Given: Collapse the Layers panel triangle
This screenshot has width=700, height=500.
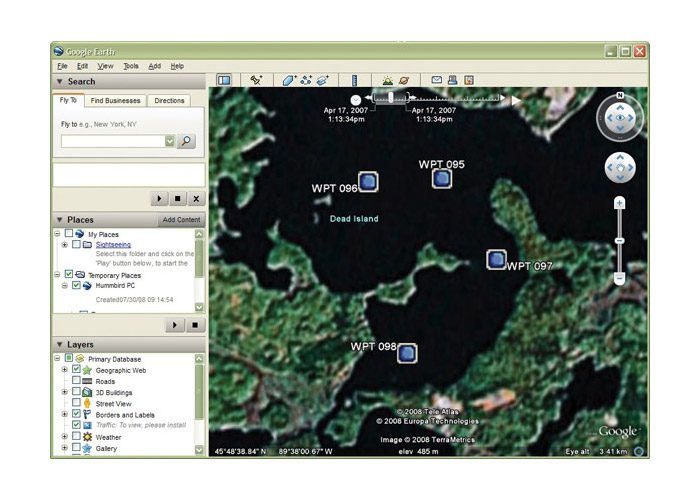Looking at the screenshot, I should click(x=59, y=344).
